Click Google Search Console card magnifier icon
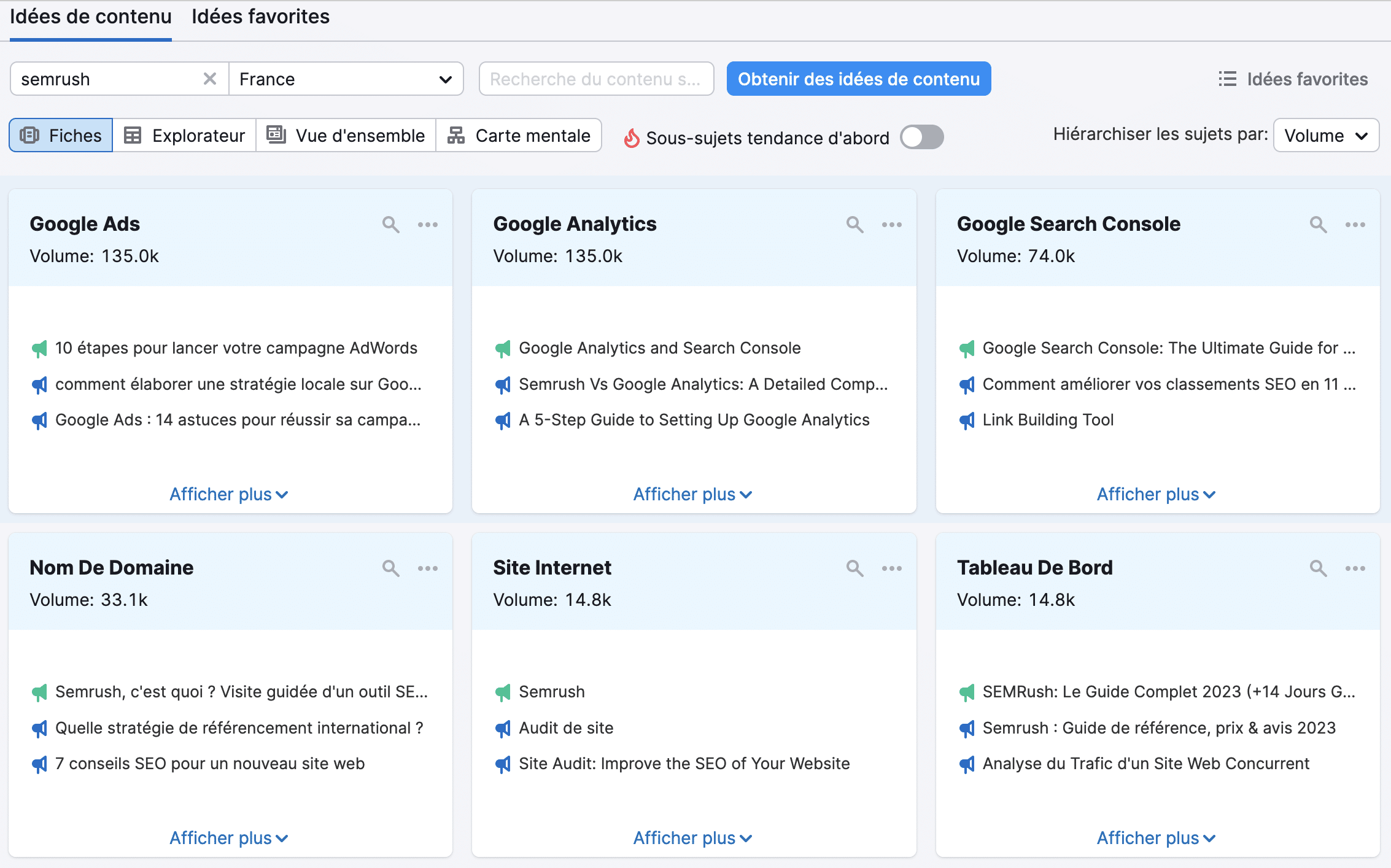This screenshot has width=1391, height=868. pyautogui.click(x=1319, y=225)
